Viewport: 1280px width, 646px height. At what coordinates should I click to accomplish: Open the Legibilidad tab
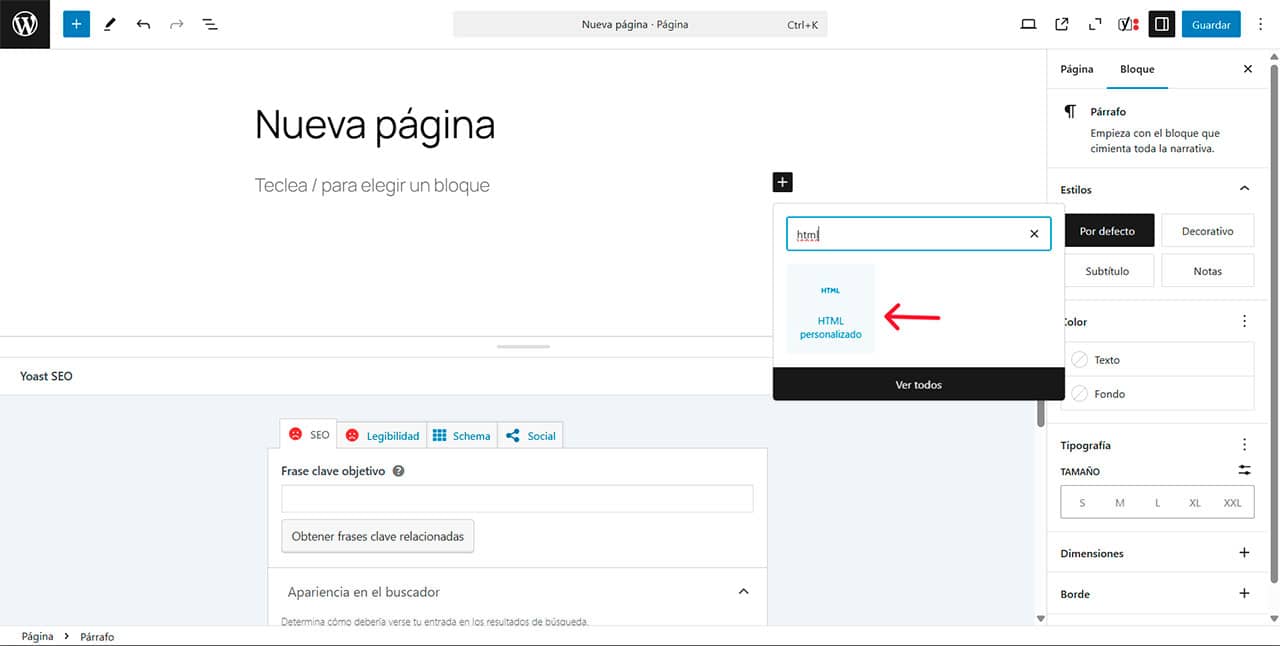pyautogui.click(x=383, y=435)
